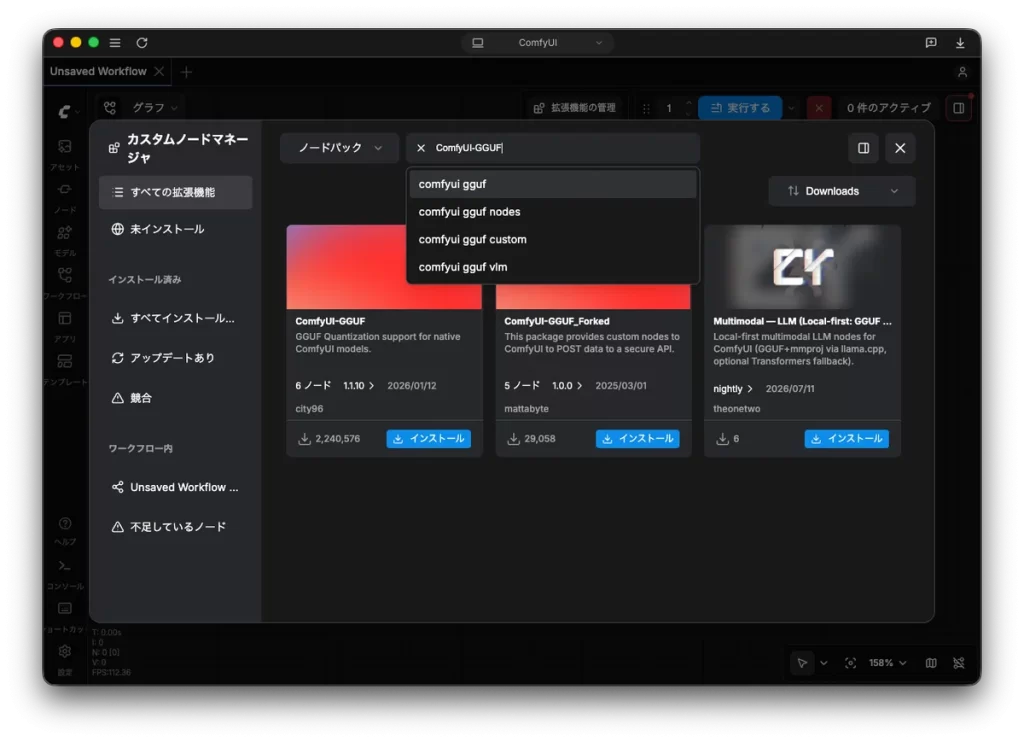
Task: Switch to the Unsaved Workflow tab
Action: pyautogui.click(x=98, y=71)
